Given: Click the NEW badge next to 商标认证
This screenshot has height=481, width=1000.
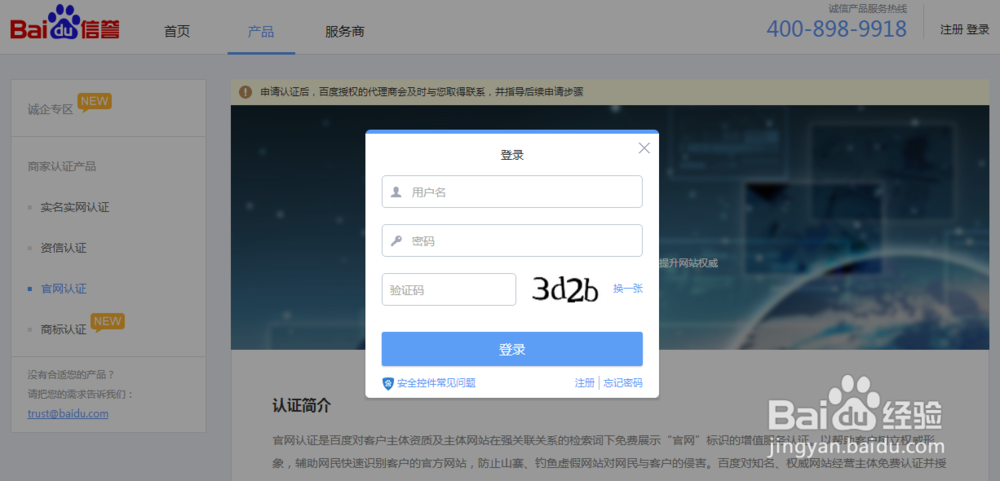Looking at the screenshot, I should [107, 322].
